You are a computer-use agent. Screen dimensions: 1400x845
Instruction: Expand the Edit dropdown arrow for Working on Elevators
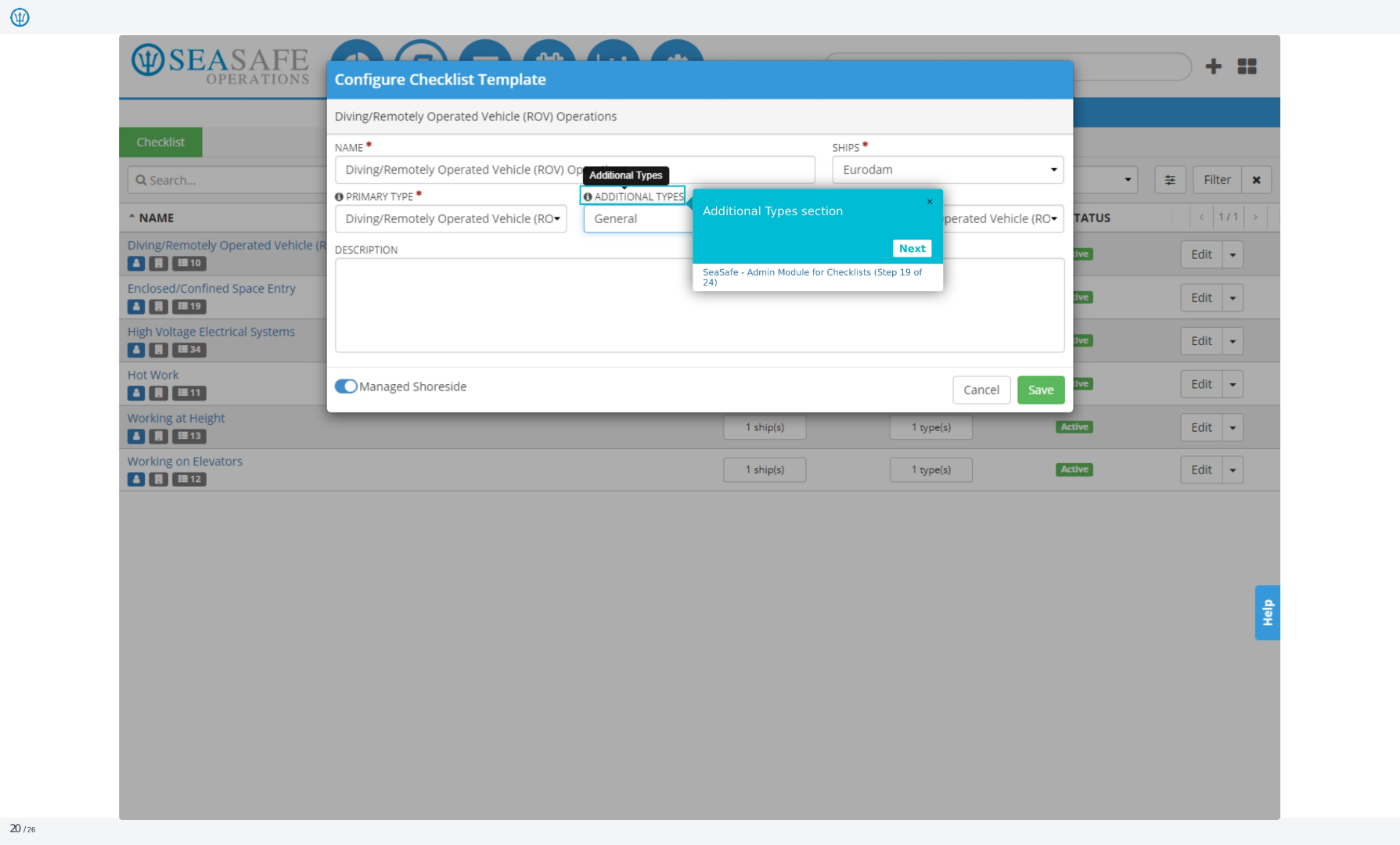click(1233, 470)
